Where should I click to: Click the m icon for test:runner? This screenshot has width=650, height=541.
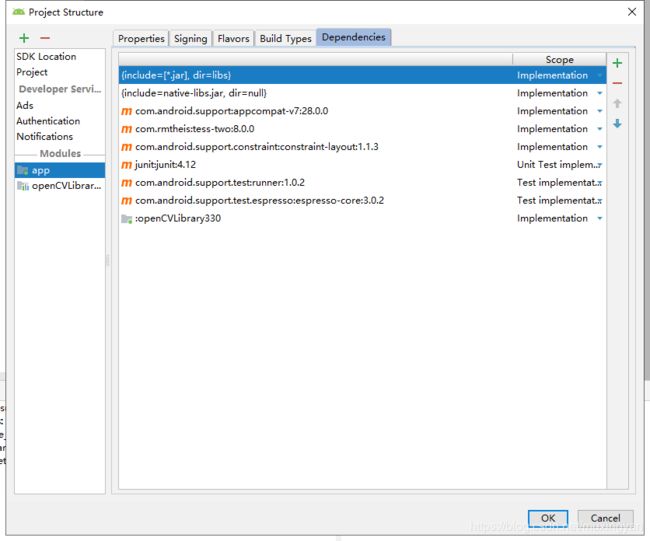tap(126, 182)
